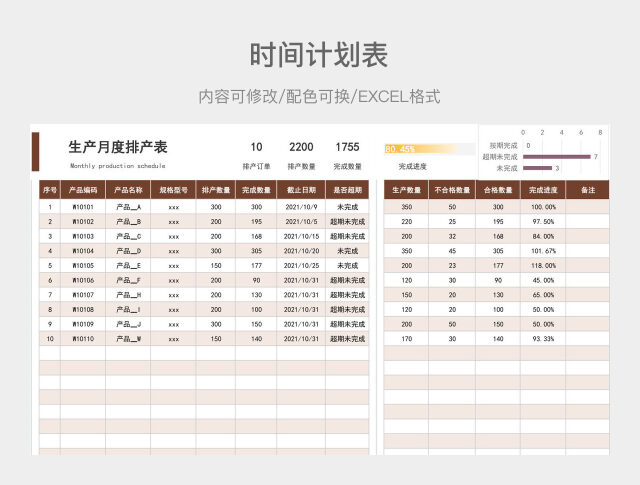
Task: Click the 93.33% progress cell
Action: pyautogui.click(x=543, y=339)
